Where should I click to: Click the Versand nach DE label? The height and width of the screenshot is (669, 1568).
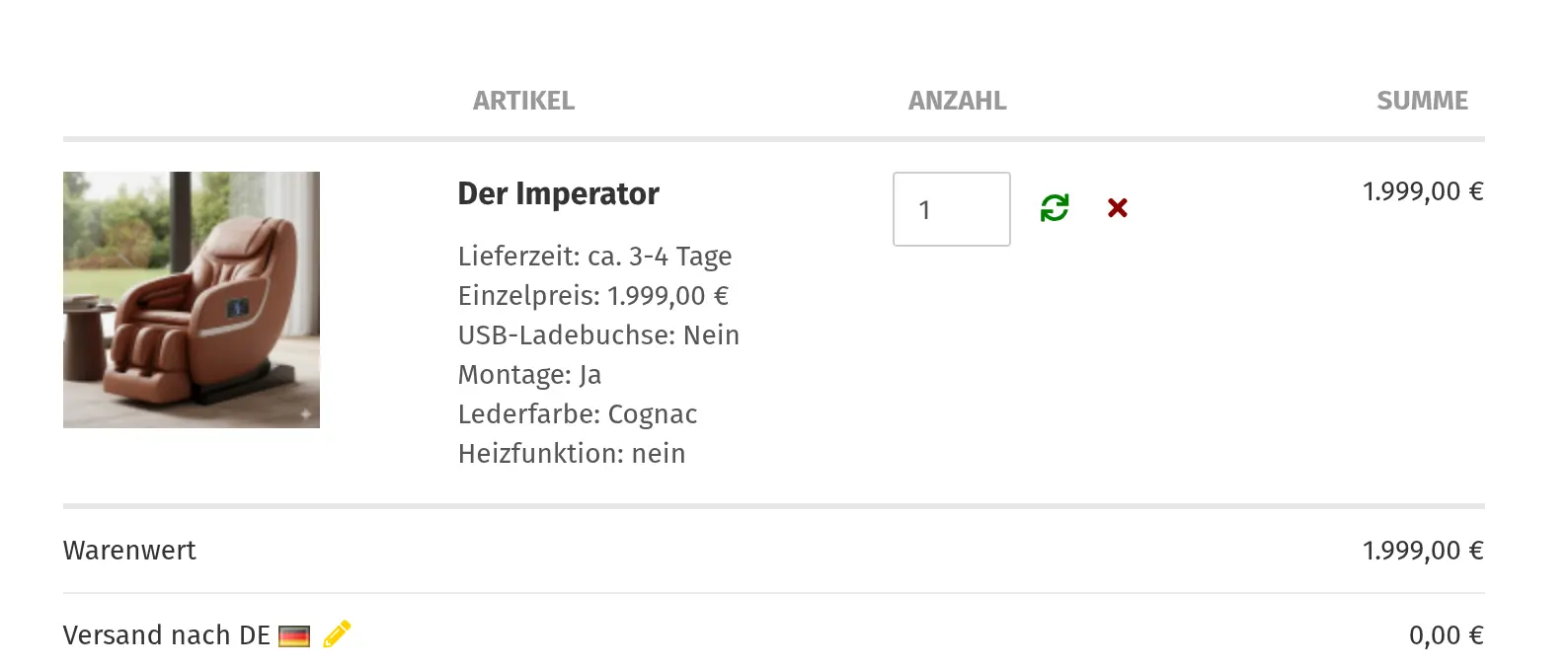166,635
